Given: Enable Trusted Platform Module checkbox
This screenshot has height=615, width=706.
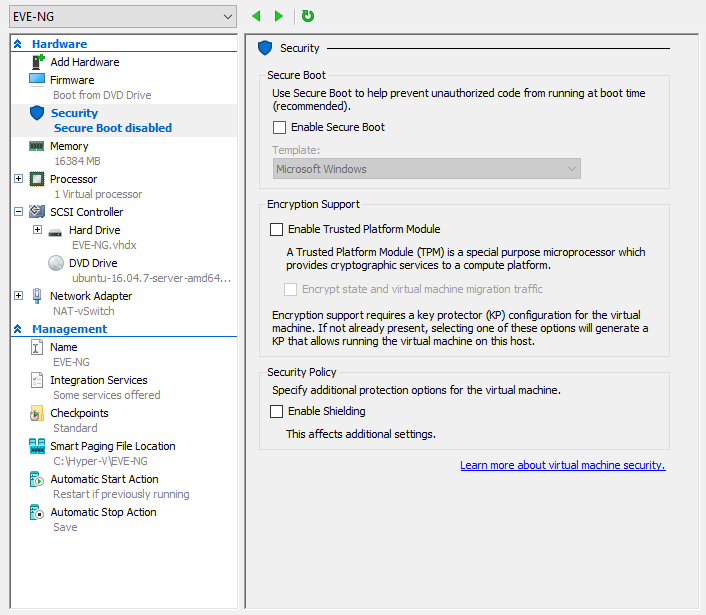Looking at the screenshot, I should (277, 229).
